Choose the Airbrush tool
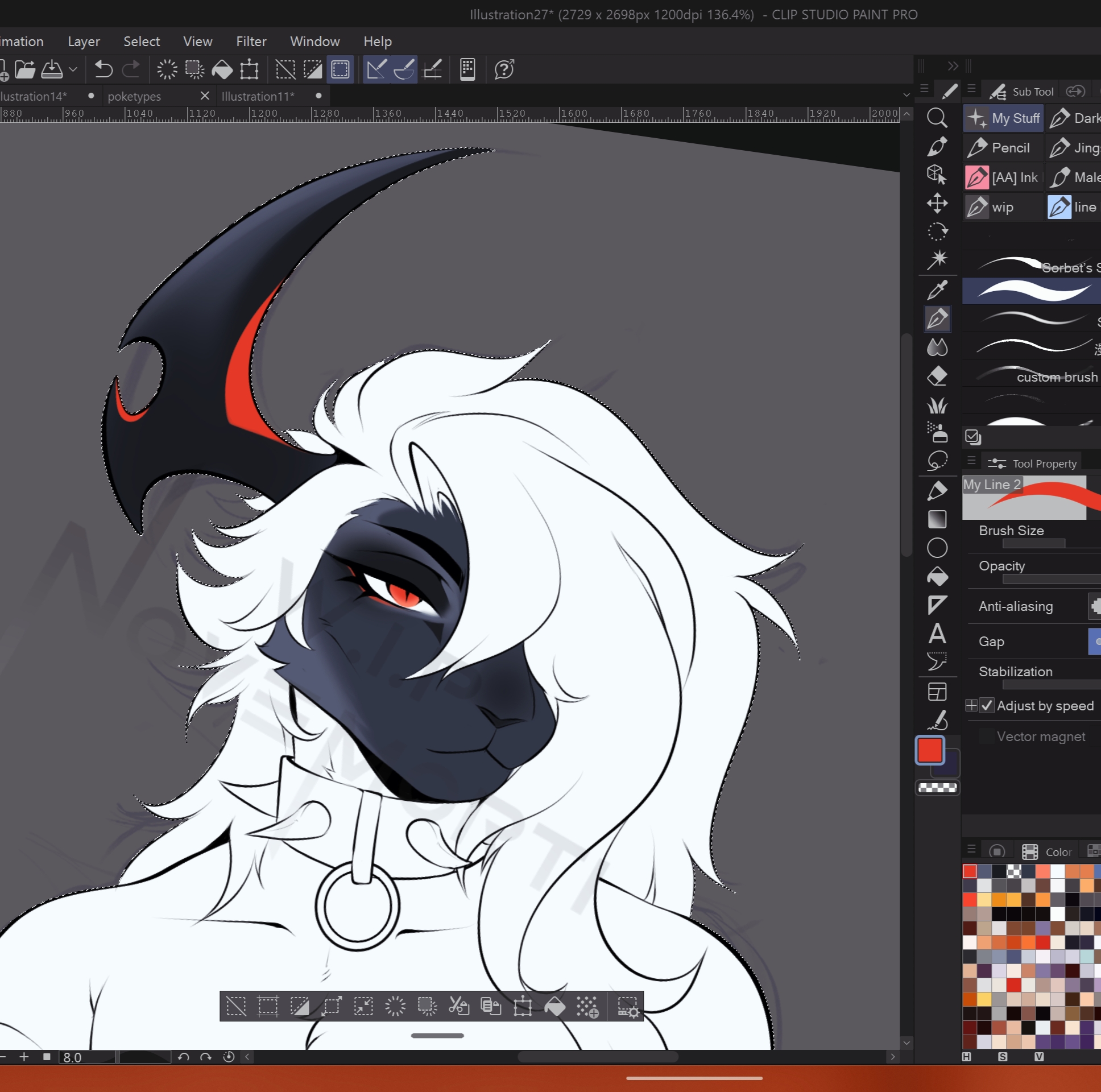This screenshot has height=1092, width=1101. pos(937,433)
